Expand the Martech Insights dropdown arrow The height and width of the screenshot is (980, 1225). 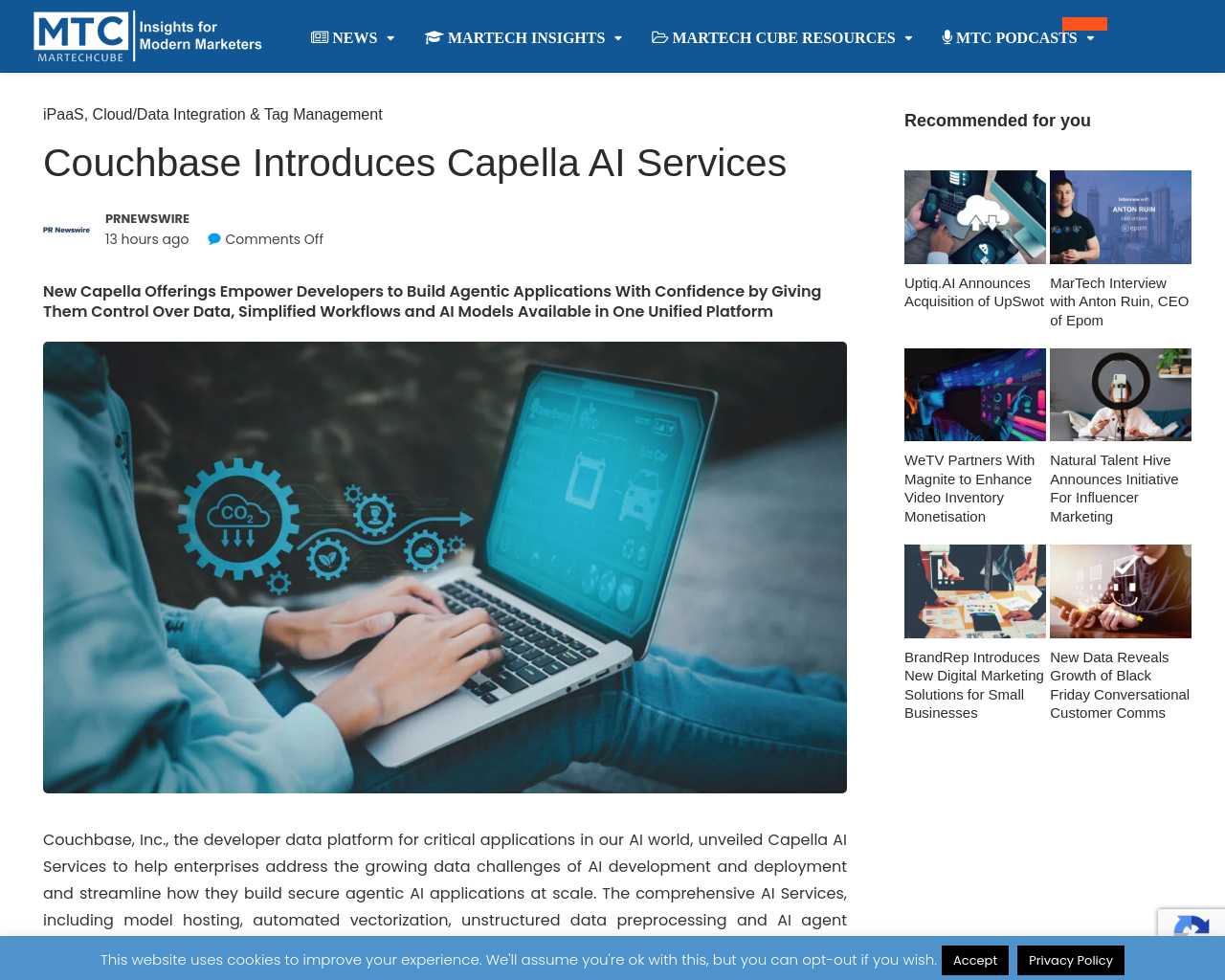(618, 38)
